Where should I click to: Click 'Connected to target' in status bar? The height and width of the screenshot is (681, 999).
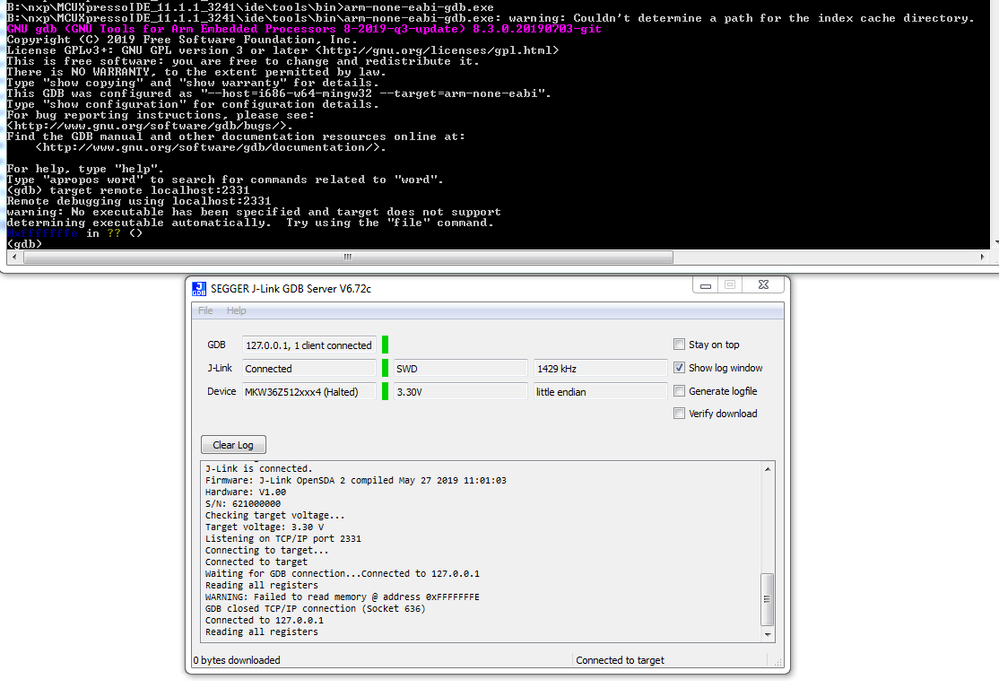click(x=620, y=660)
